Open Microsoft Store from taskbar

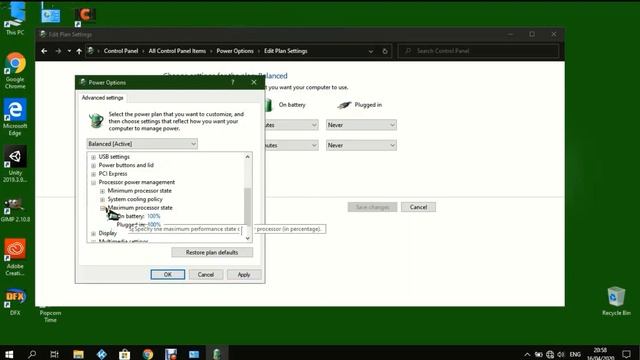click(x=124, y=354)
